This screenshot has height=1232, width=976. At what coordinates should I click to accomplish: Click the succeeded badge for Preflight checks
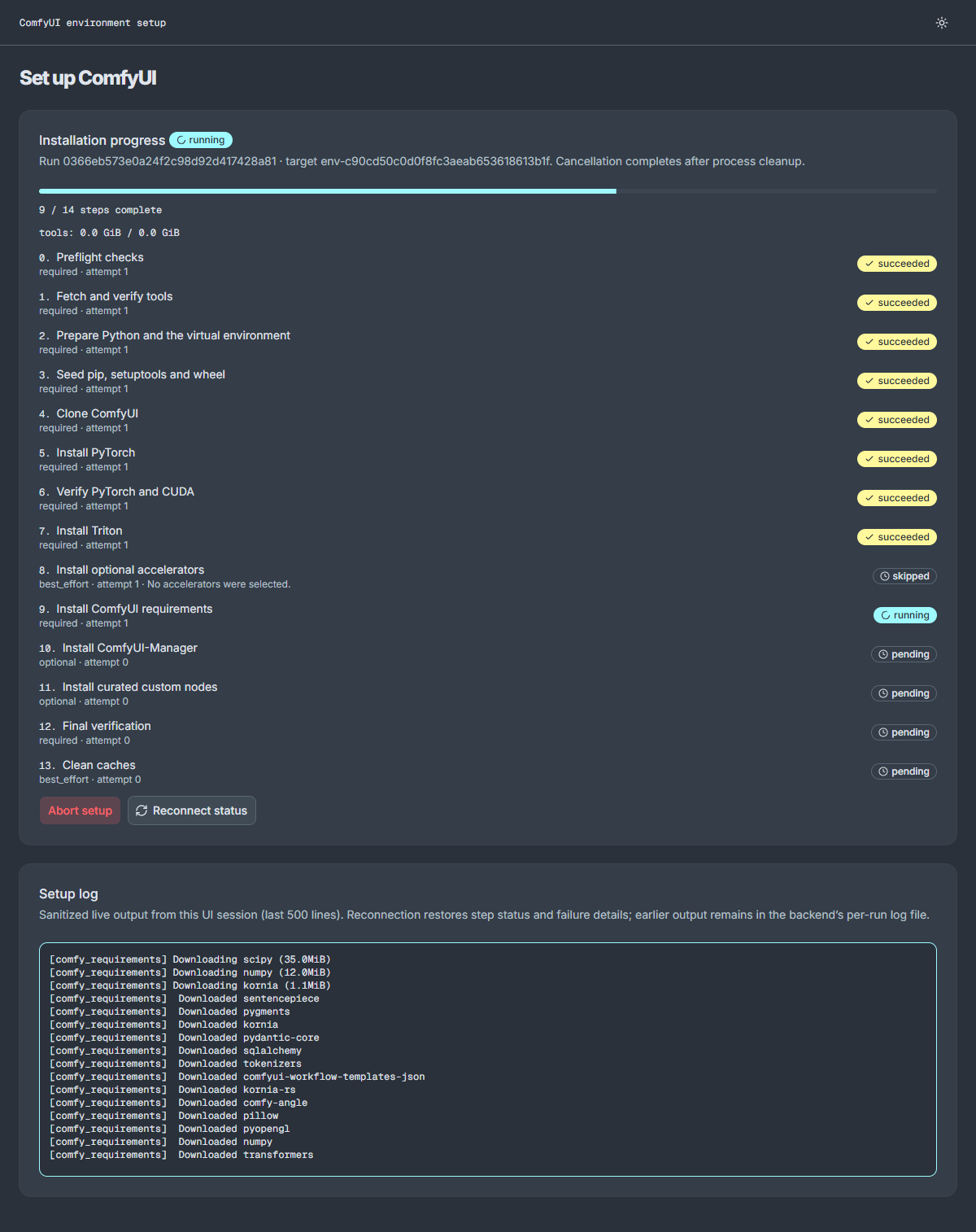point(897,264)
